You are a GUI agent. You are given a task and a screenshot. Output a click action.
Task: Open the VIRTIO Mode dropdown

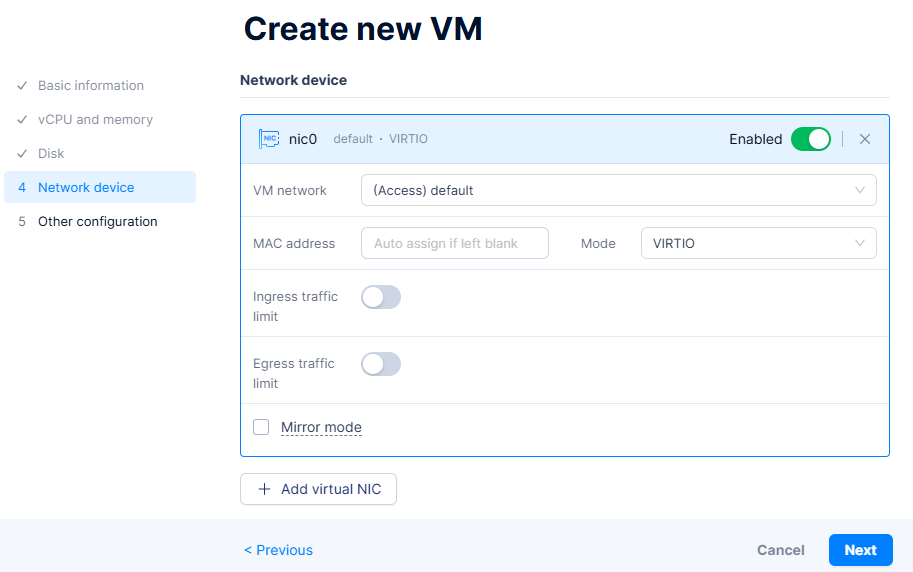[758, 243]
